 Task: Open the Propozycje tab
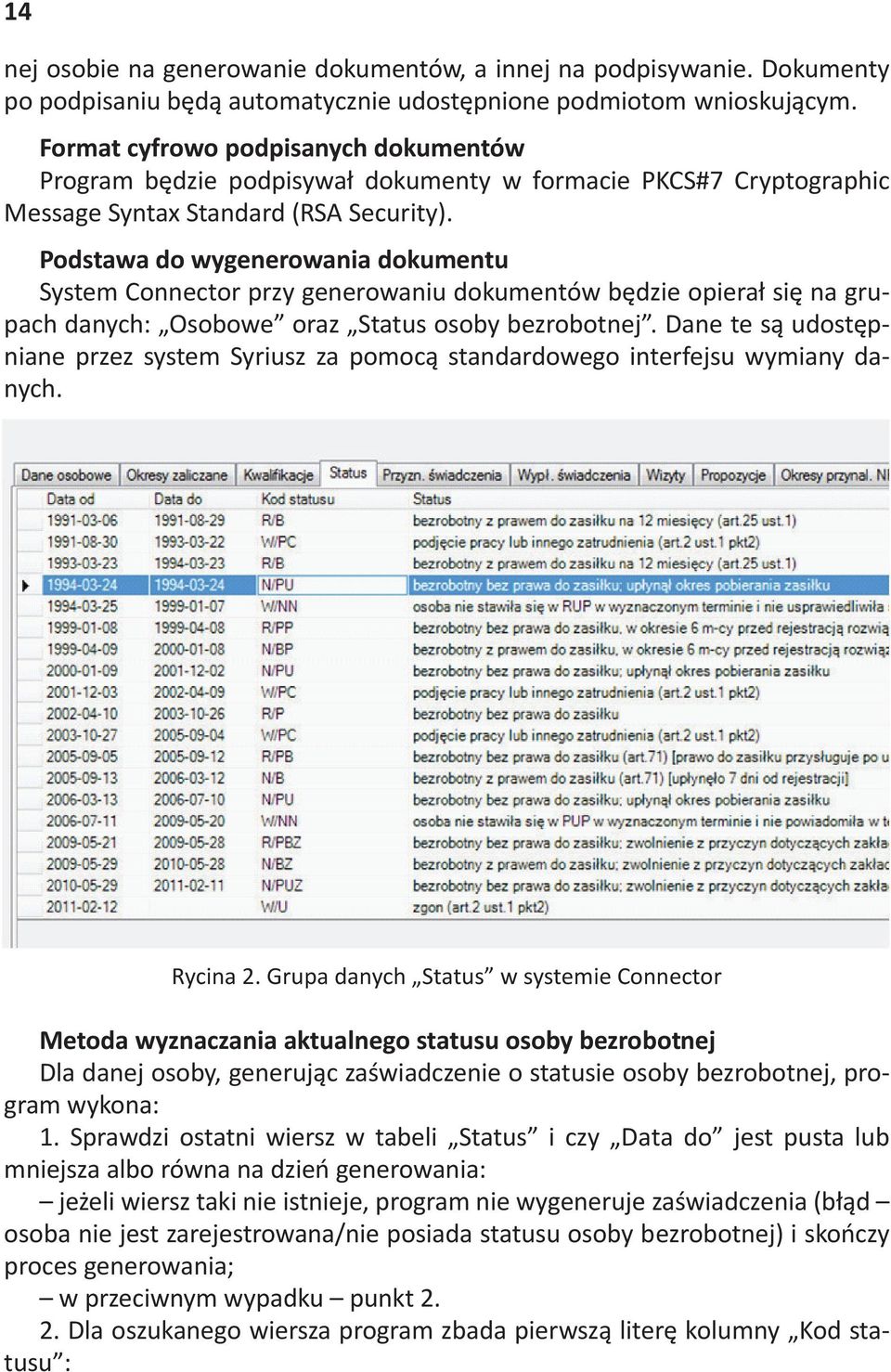point(733,475)
